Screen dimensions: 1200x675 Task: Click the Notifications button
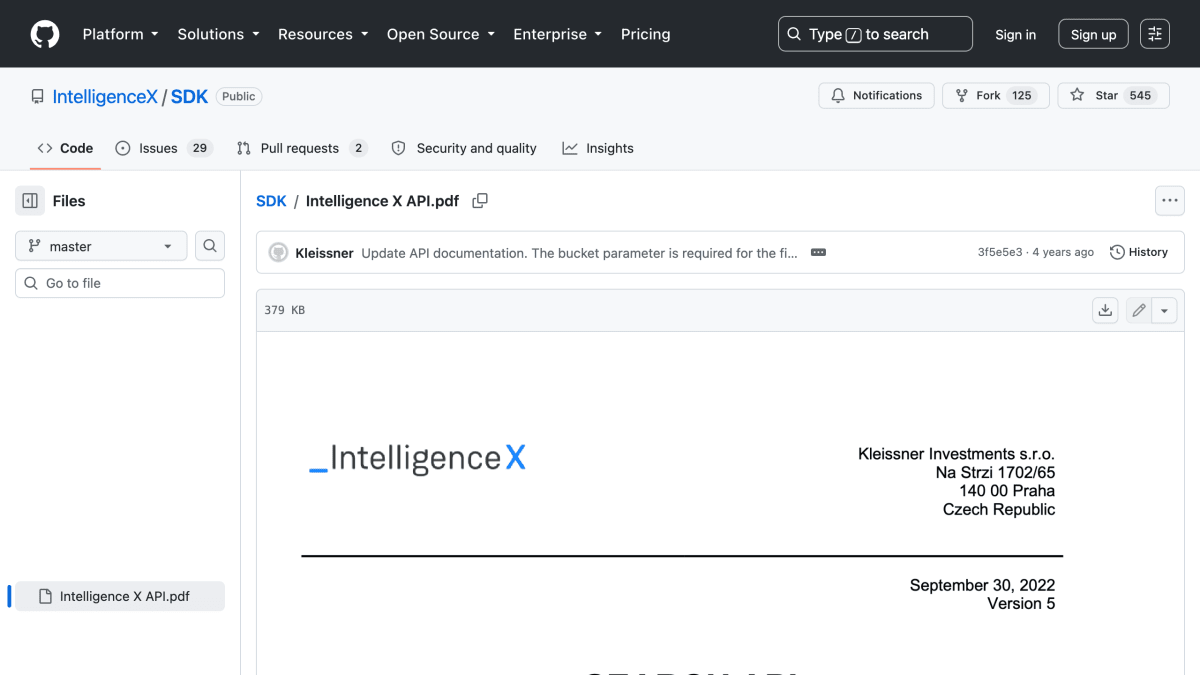(x=876, y=96)
